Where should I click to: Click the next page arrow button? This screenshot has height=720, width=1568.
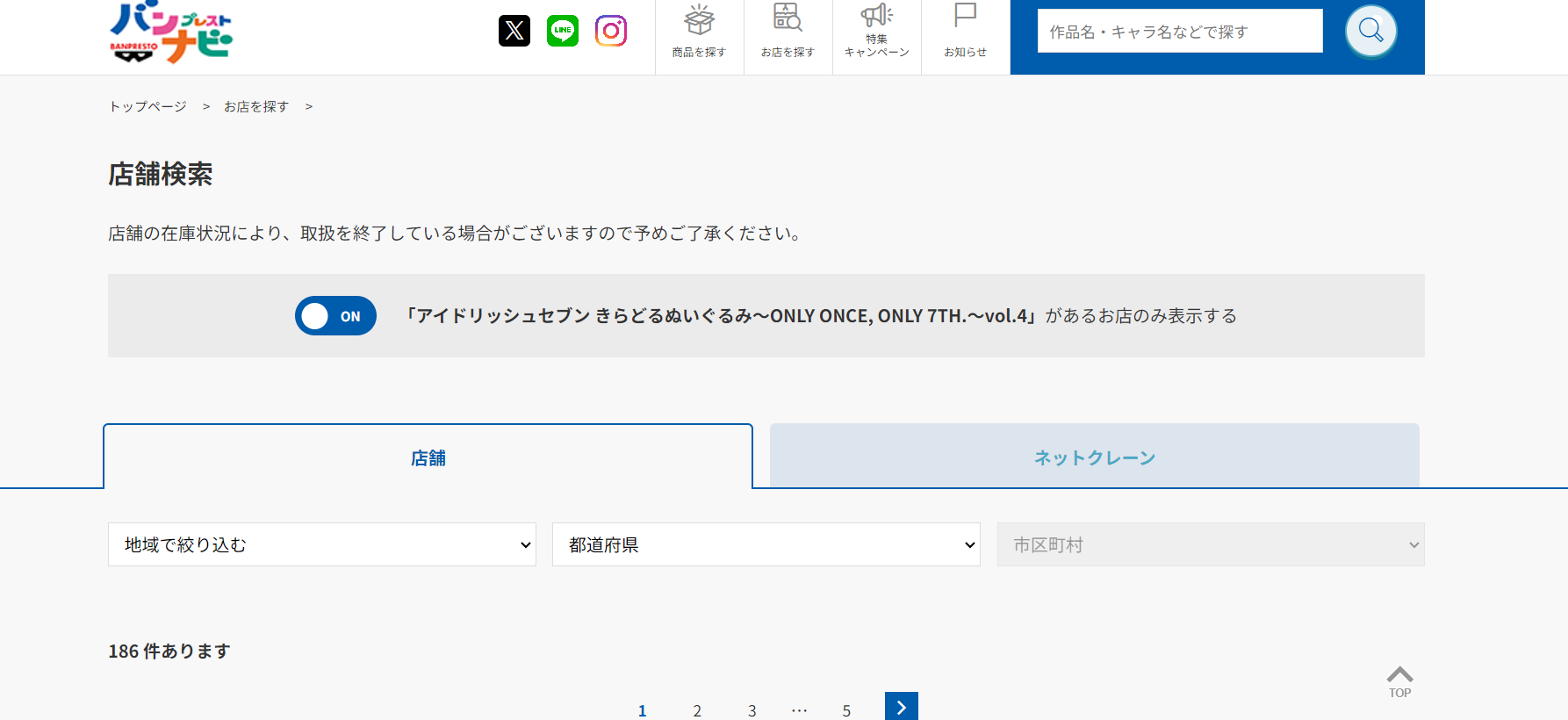[902, 707]
